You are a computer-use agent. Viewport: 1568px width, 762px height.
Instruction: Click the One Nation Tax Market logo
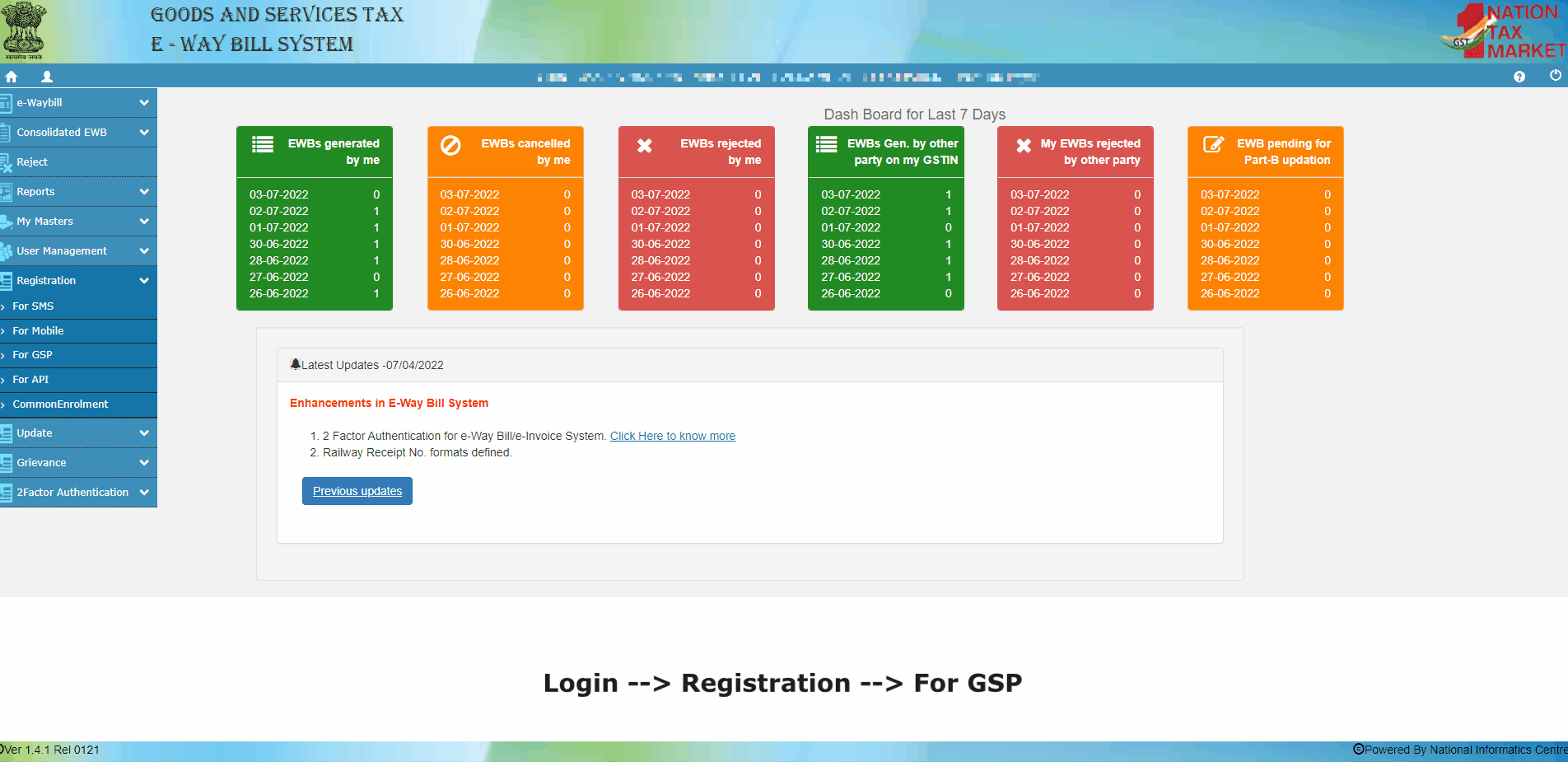(x=1503, y=31)
